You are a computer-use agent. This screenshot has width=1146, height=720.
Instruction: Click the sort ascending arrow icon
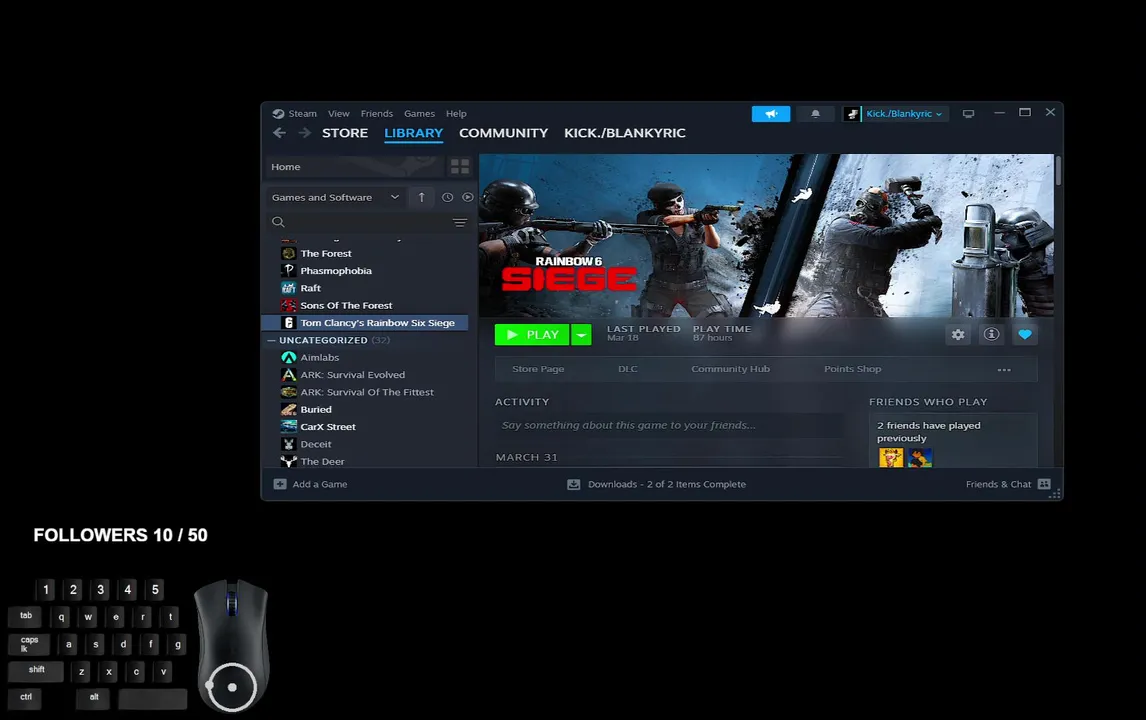pyautogui.click(x=422, y=197)
